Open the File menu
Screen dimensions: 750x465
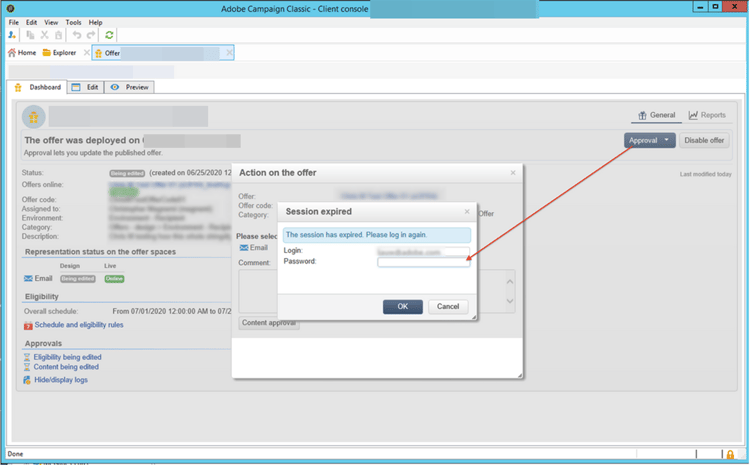[14, 22]
